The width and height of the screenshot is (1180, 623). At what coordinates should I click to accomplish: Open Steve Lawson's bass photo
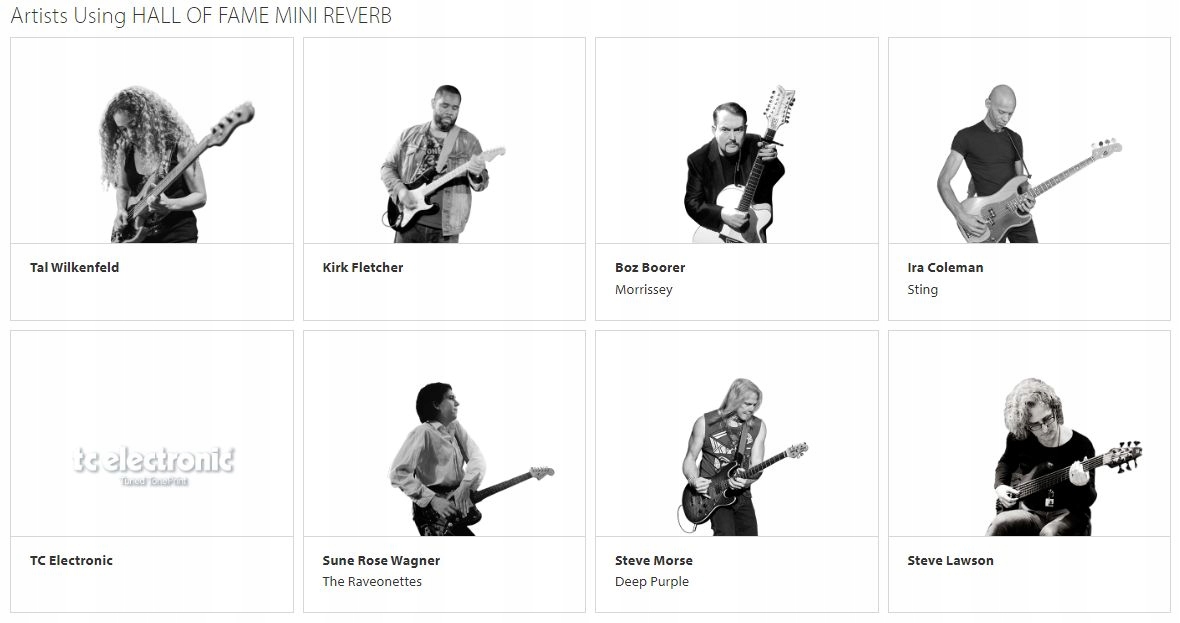1029,434
